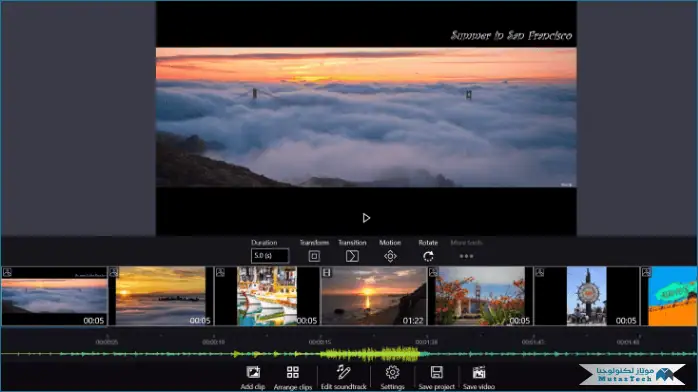Click the Add clip icon
The height and width of the screenshot is (392, 698).
coord(253,372)
